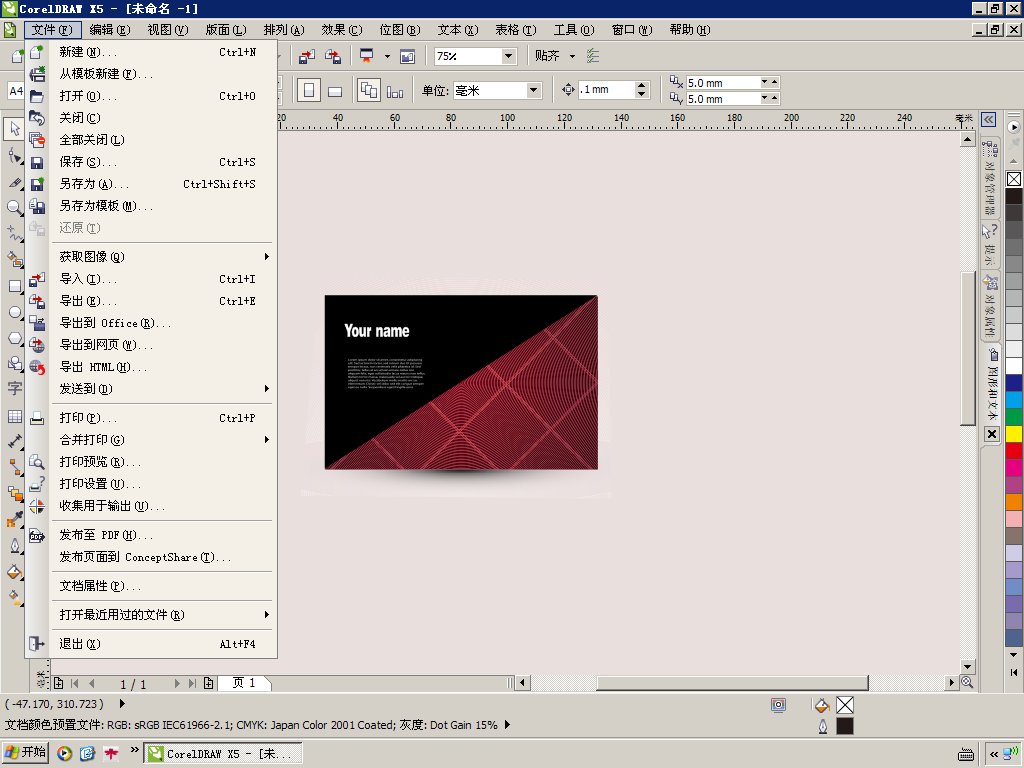Choose 打印预览 menu entry

click(151, 462)
